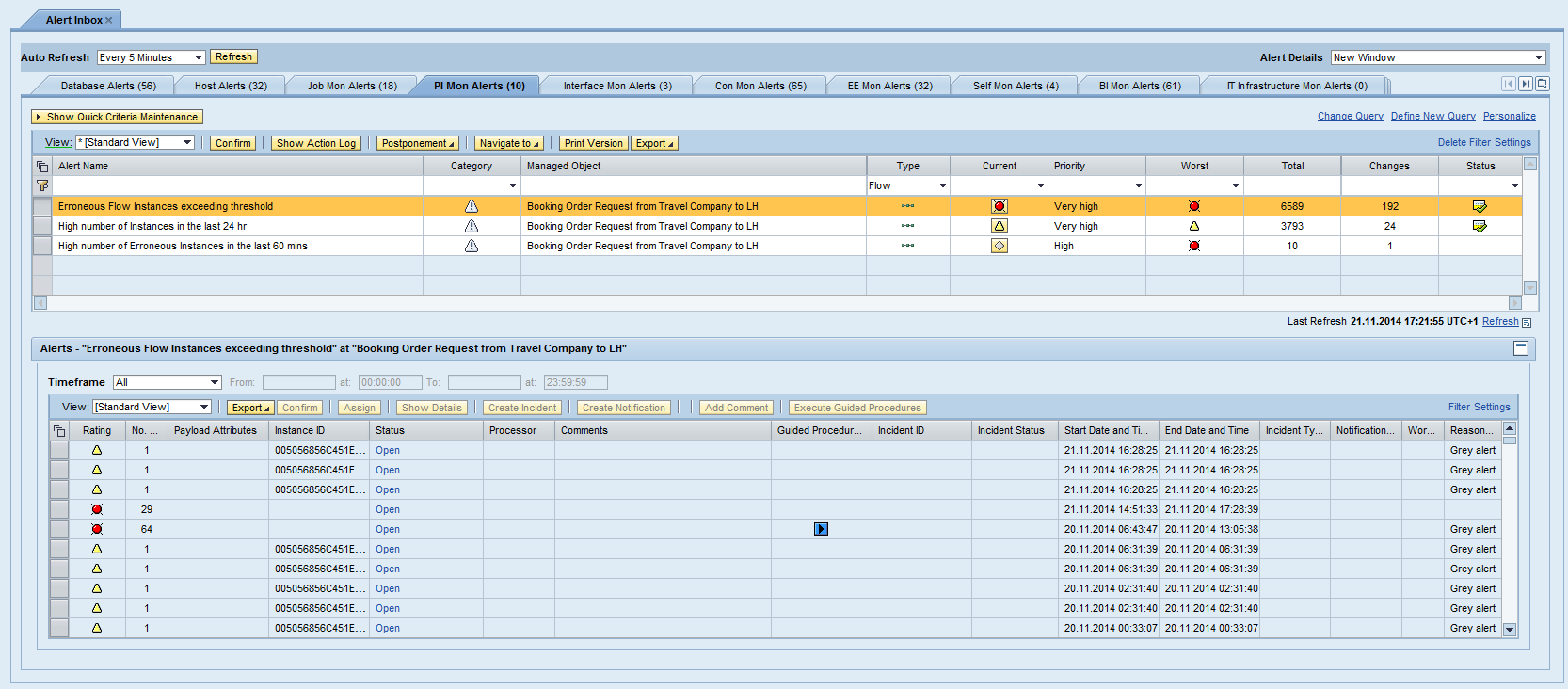Click the Refresh button beside Auto Refresh
Image resolution: width=1568 pixels, height=689 pixels.
click(x=233, y=56)
